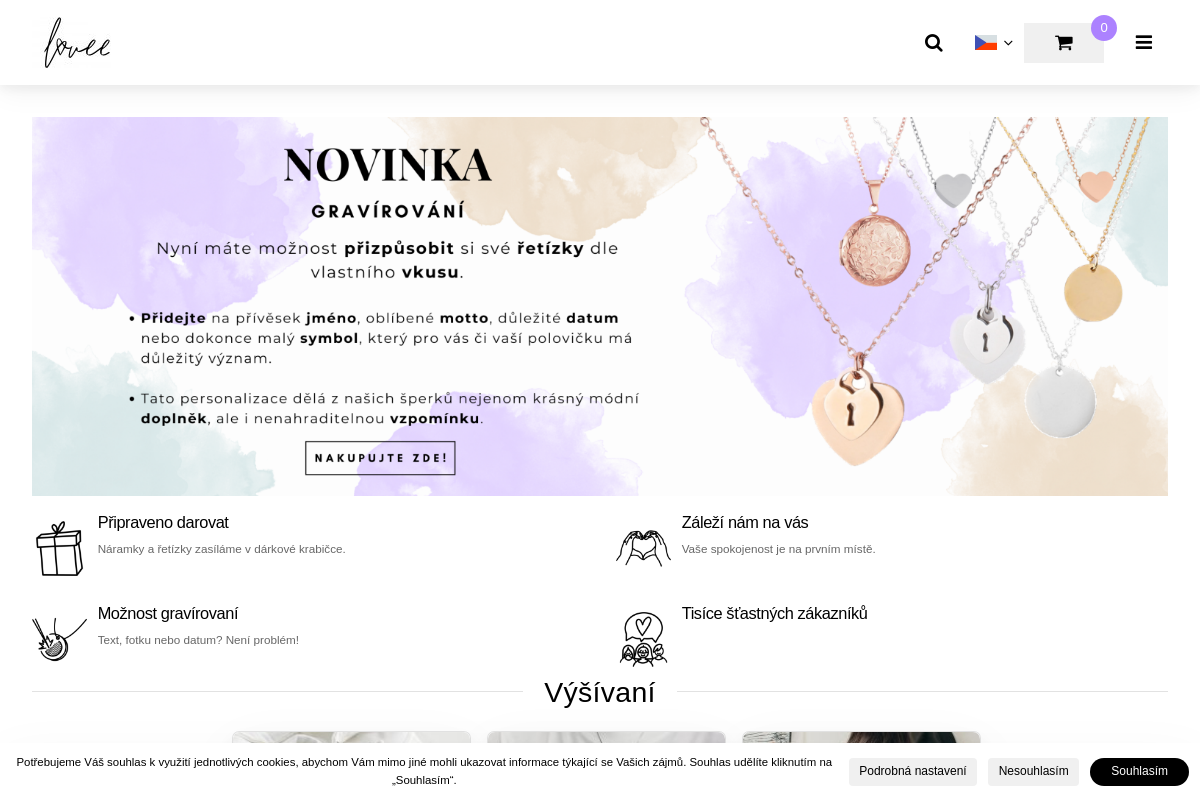Click the cart item count badge
The width and height of the screenshot is (1200, 800).
1104,28
